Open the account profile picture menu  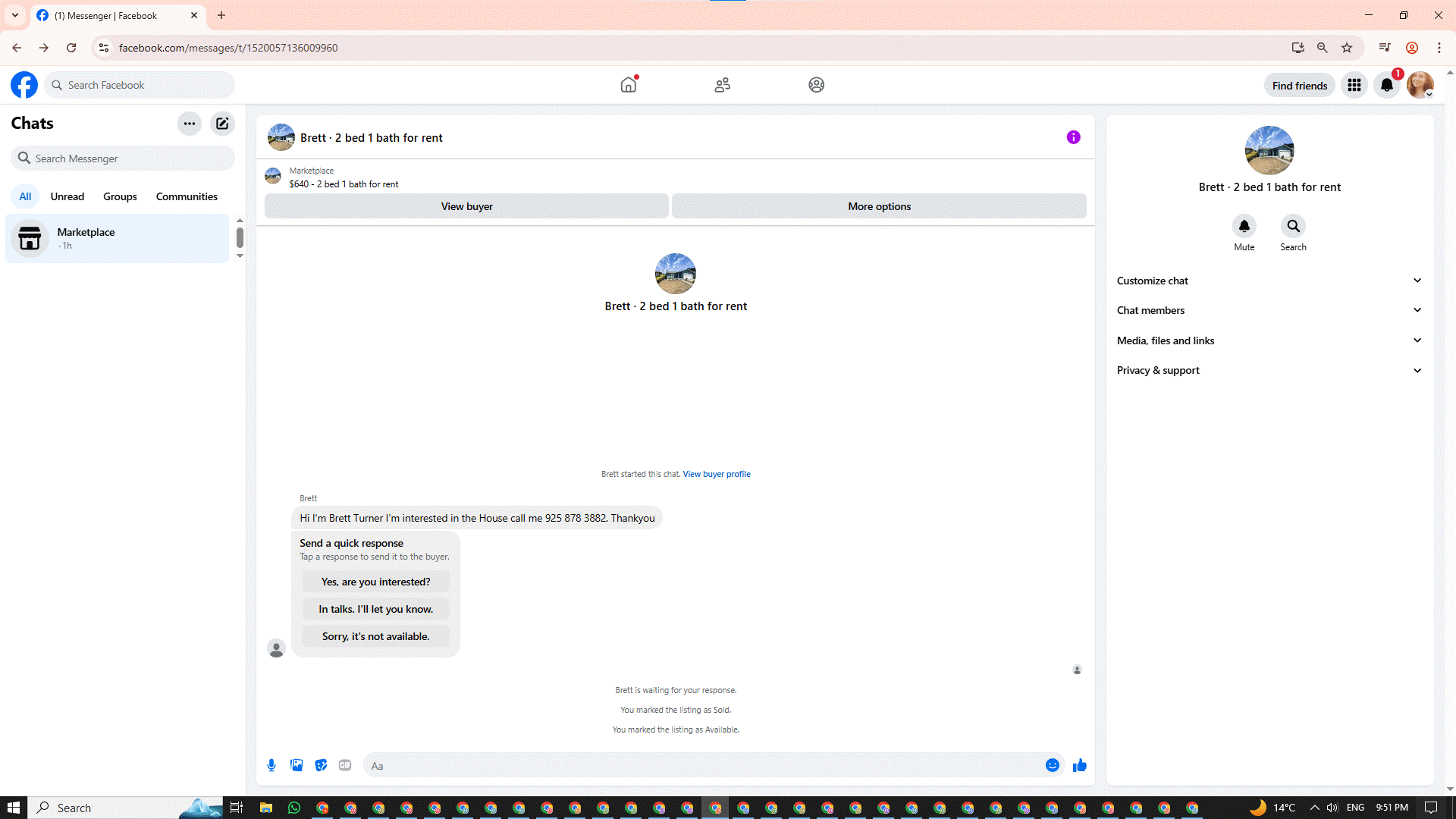[x=1420, y=86]
